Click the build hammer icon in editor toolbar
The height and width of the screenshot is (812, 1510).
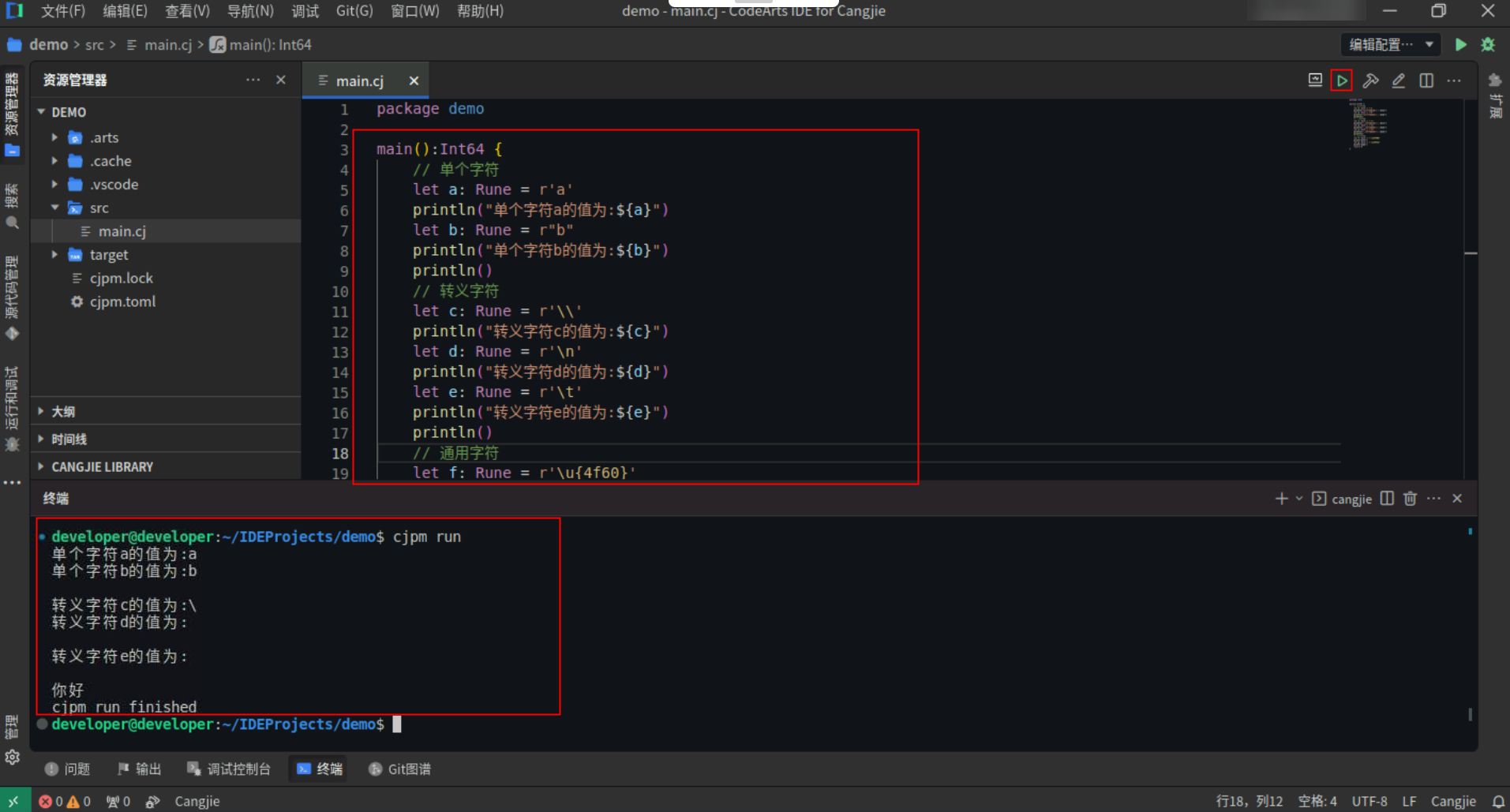click(1370, 80)
